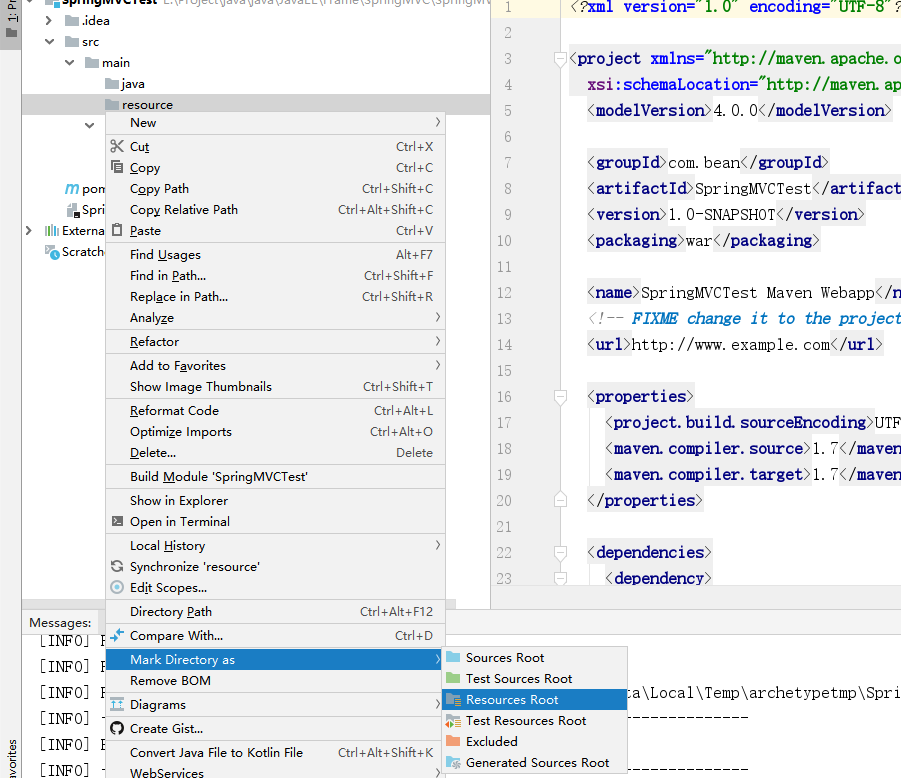Viewport: 901px width, 778px height.
Task: Click the Open in Terminal icon
Action: coord(117,521)
